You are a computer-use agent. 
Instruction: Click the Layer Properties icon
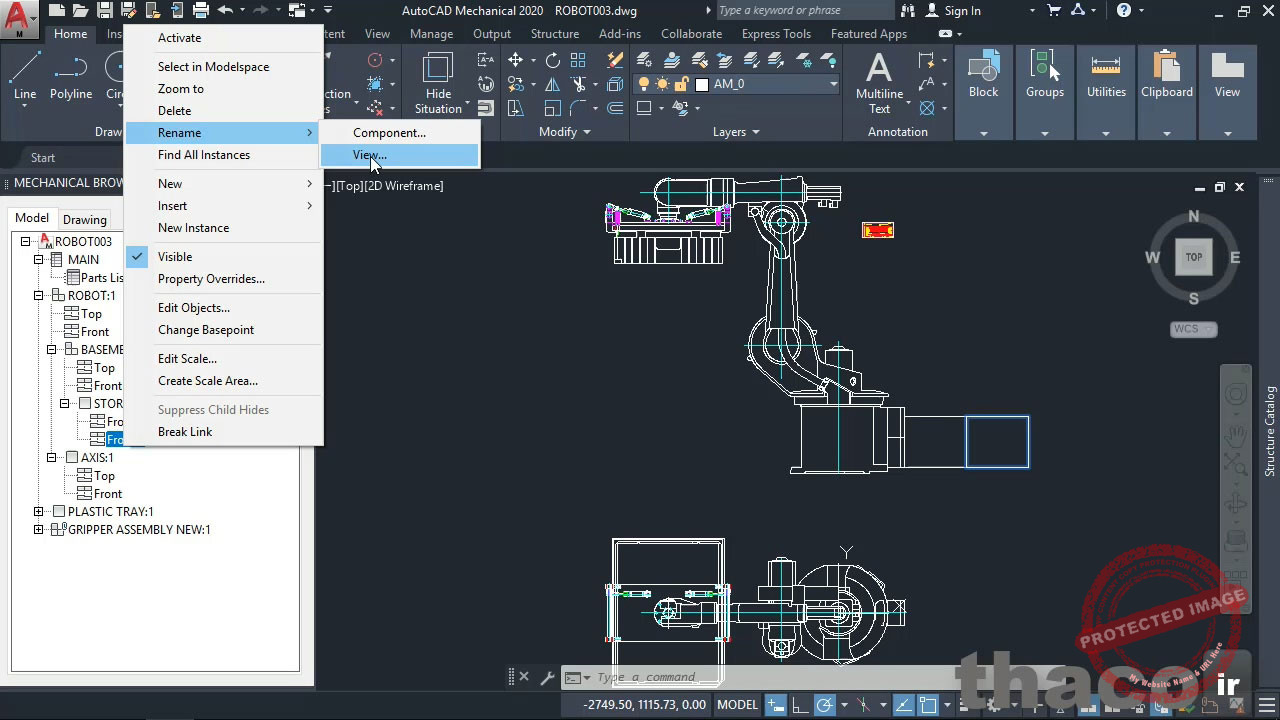tap(645, 60)
